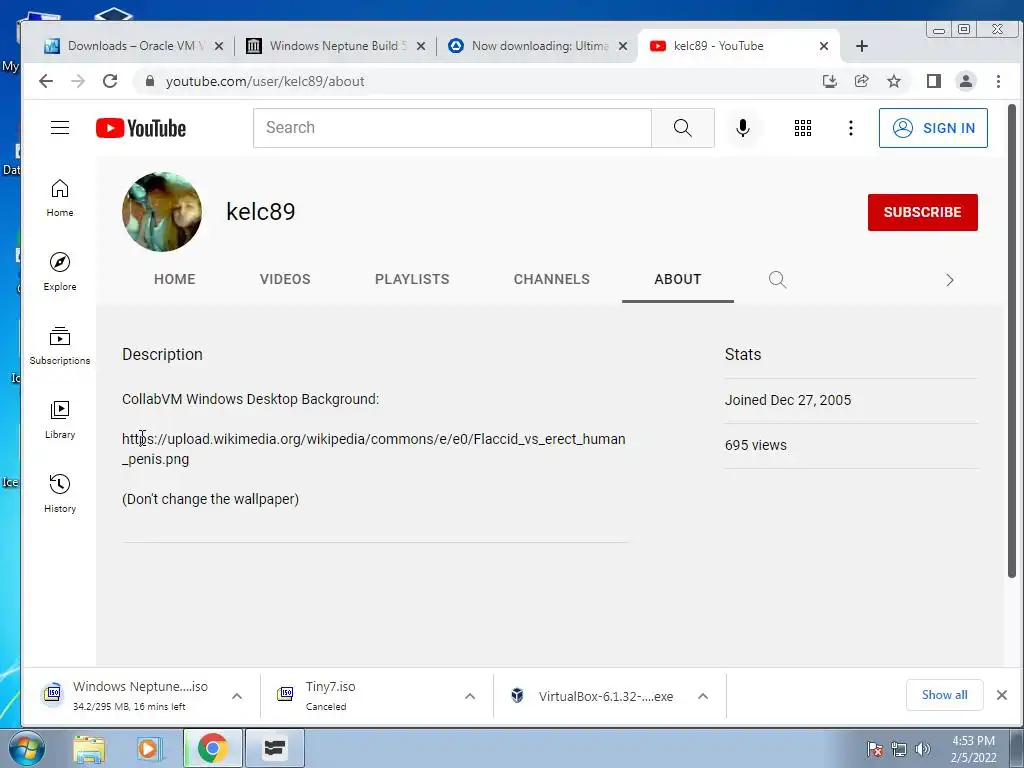Open History in YouTube sidebar
Viewport: 1024px width, 768px height.
[60, 493]
